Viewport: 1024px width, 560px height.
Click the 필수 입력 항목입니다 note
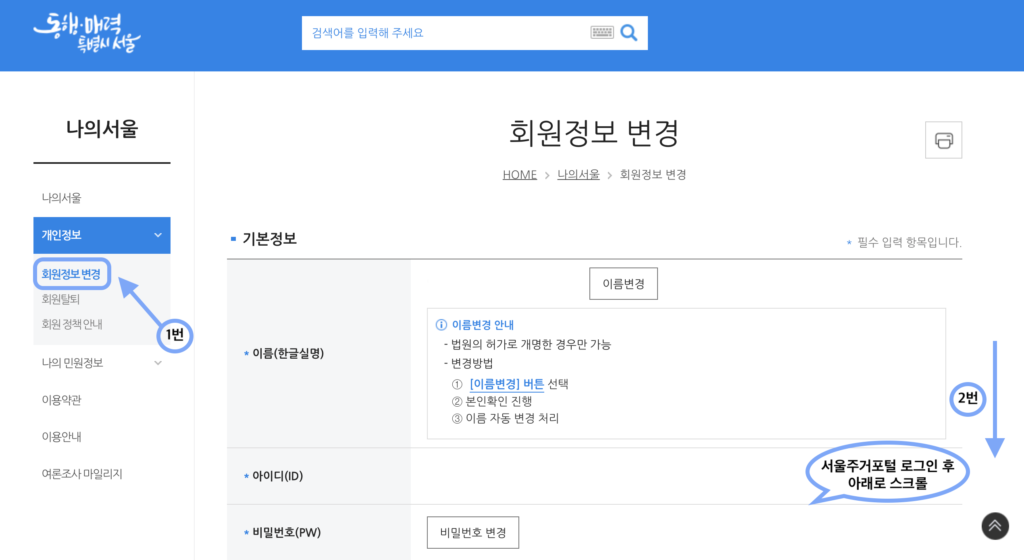click(x=908, y=242)
